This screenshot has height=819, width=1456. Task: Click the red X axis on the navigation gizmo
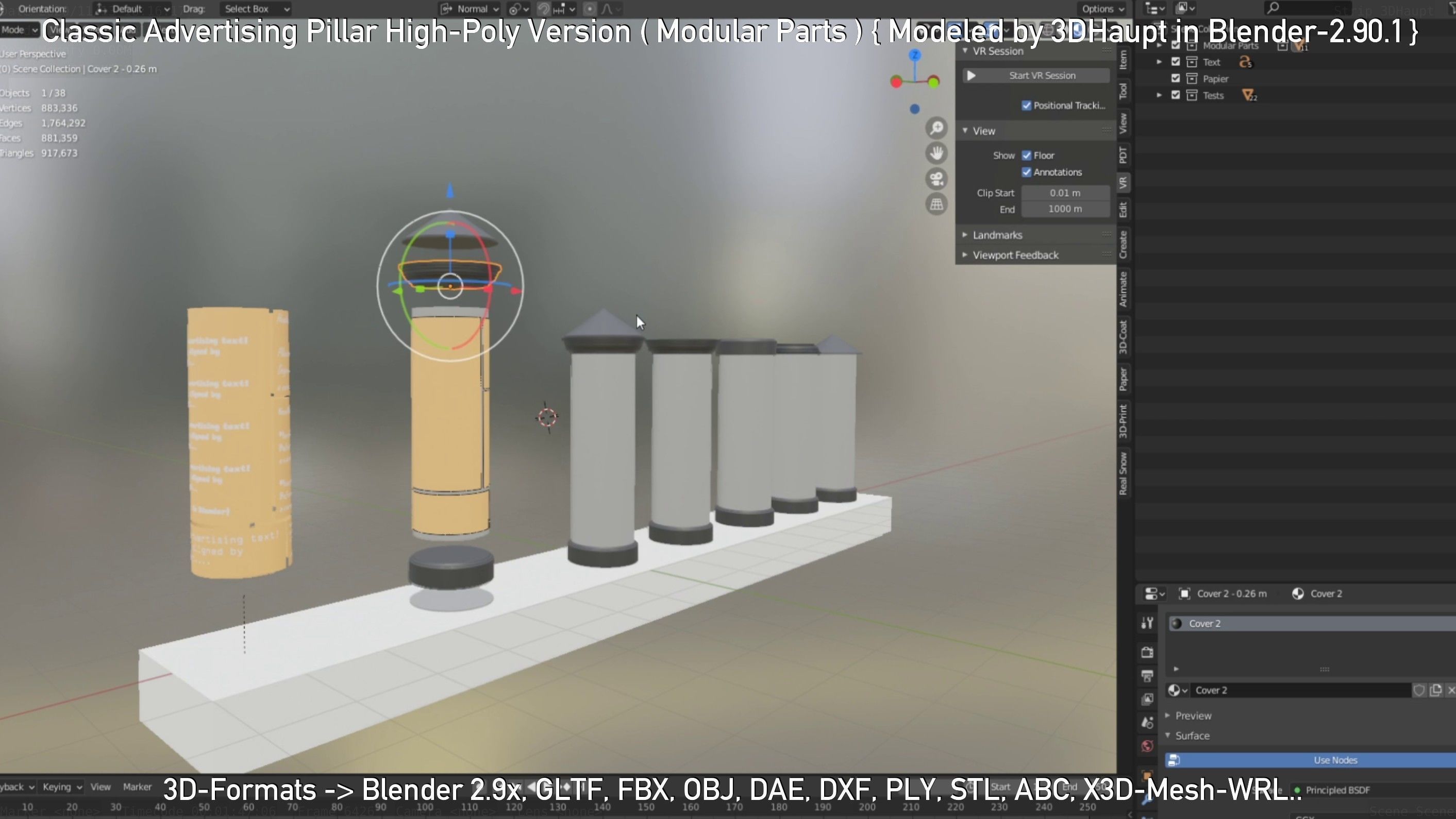coord(896,82)
